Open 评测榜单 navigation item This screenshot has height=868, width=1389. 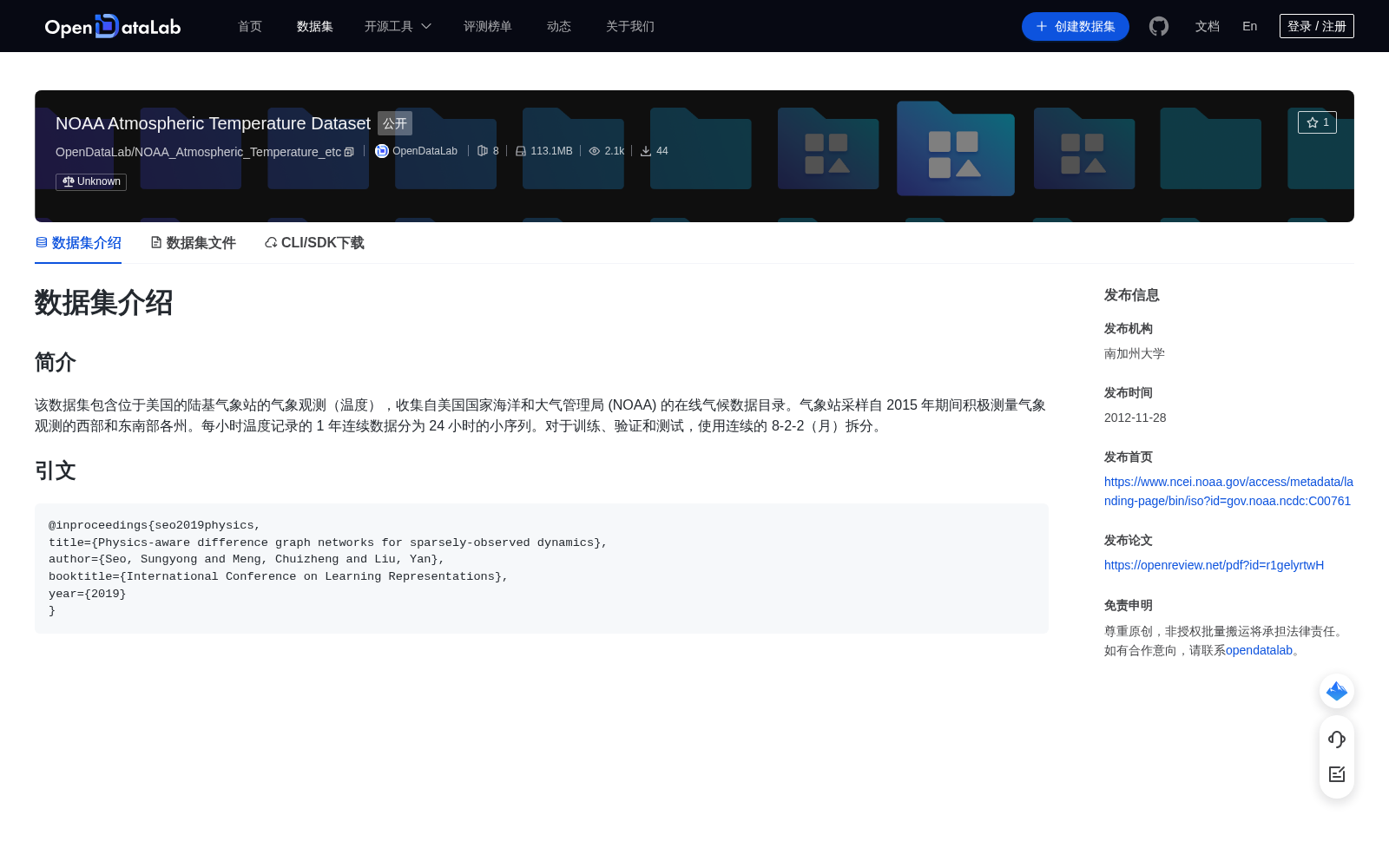tap(488, 26)
